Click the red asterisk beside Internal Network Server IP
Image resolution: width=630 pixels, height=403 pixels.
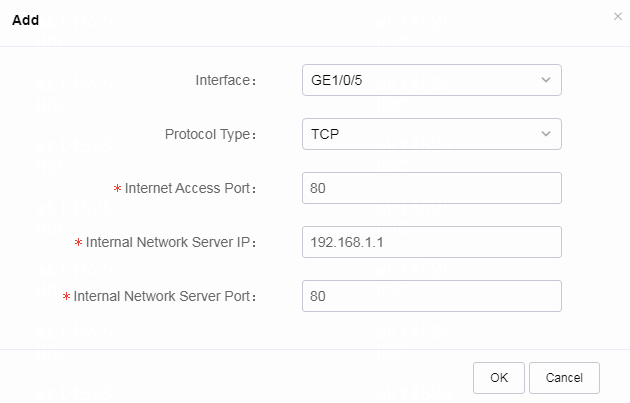[x=78, y=242]
